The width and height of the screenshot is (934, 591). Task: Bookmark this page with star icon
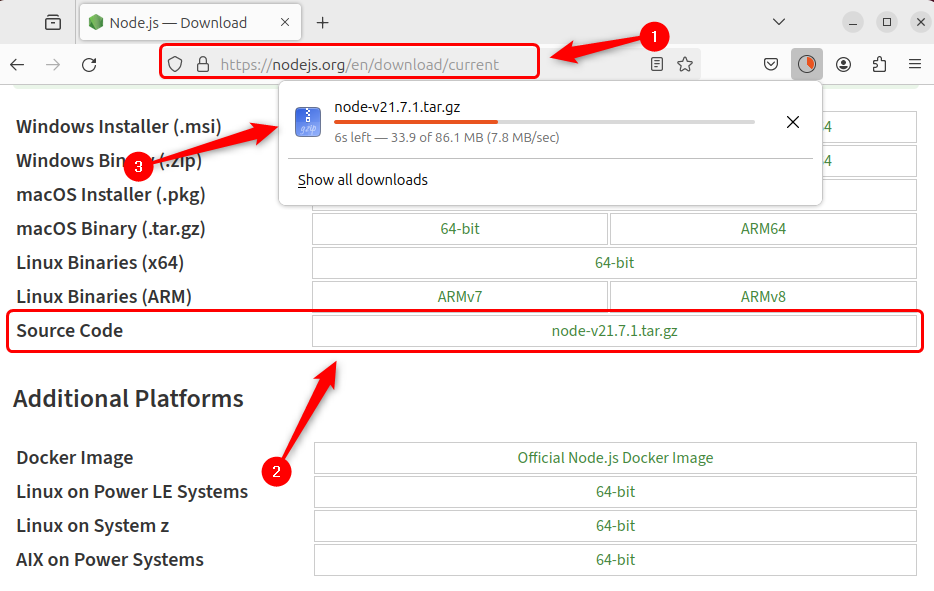685,64
